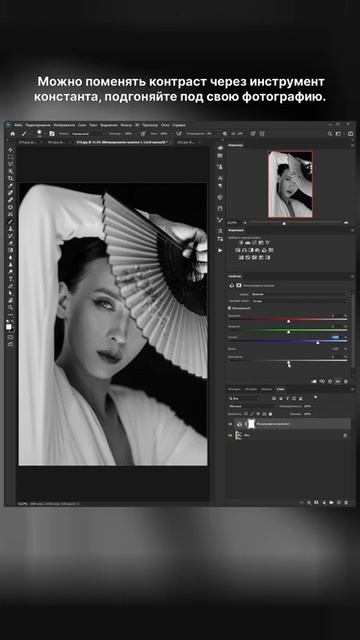The height and width of the screenshot is (640, 360).
Task: Open the layer filter kind dropdown
Action: tap(244, 398)
